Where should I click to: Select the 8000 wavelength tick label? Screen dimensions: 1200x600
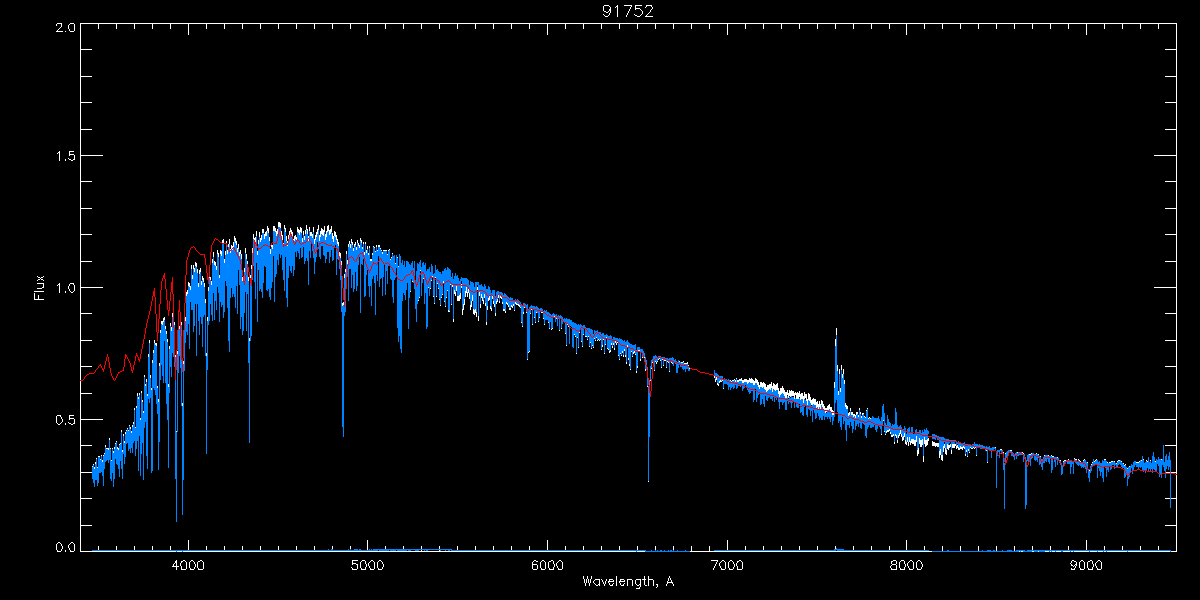[906, 564]
